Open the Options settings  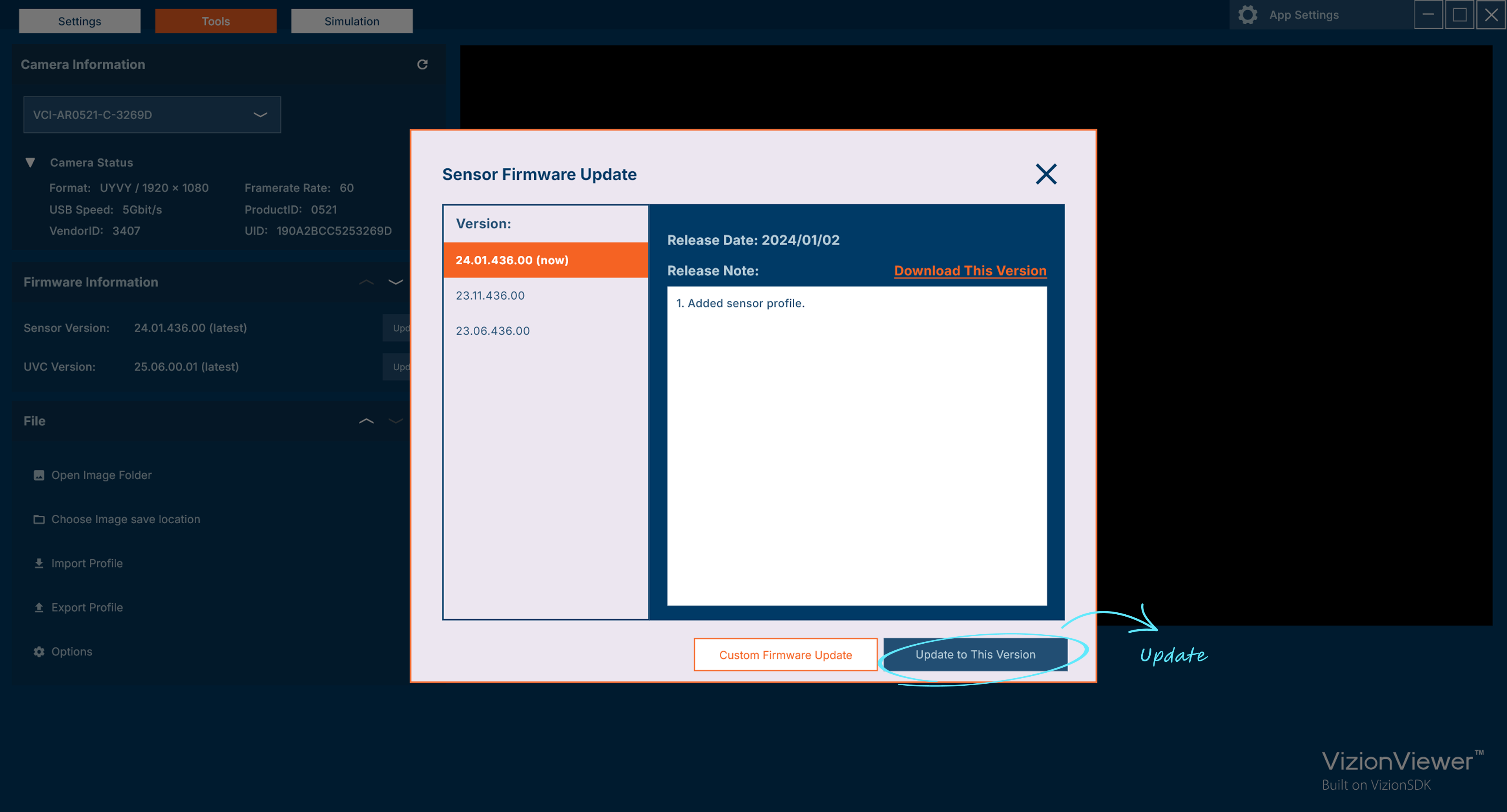click(x=71, y=651)
